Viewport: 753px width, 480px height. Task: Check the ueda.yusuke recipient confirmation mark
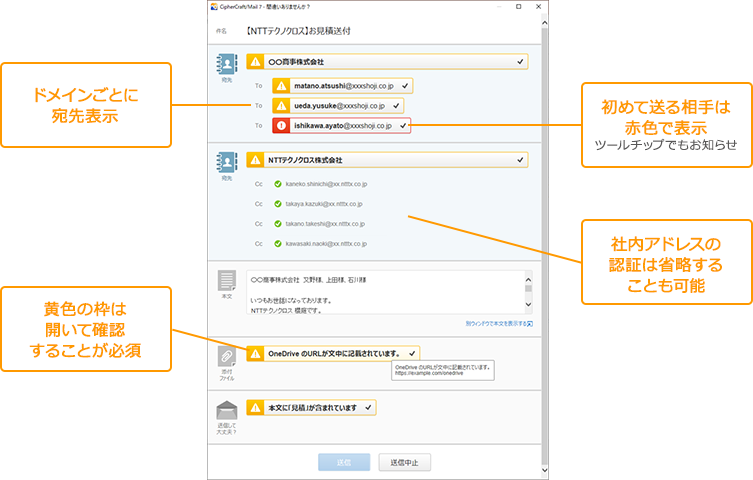(396, 106)
